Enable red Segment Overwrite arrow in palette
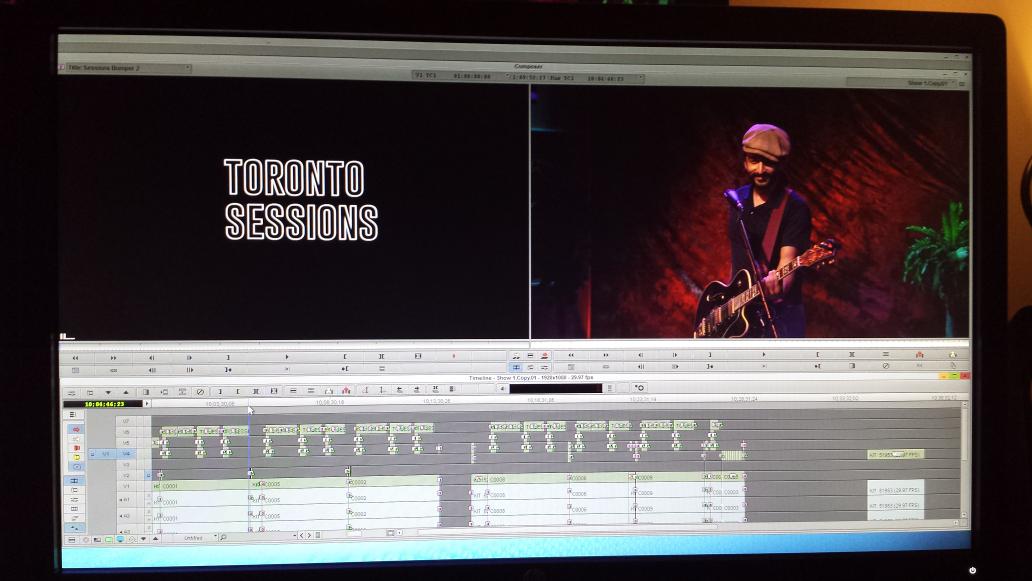 (x=76, y=430)
